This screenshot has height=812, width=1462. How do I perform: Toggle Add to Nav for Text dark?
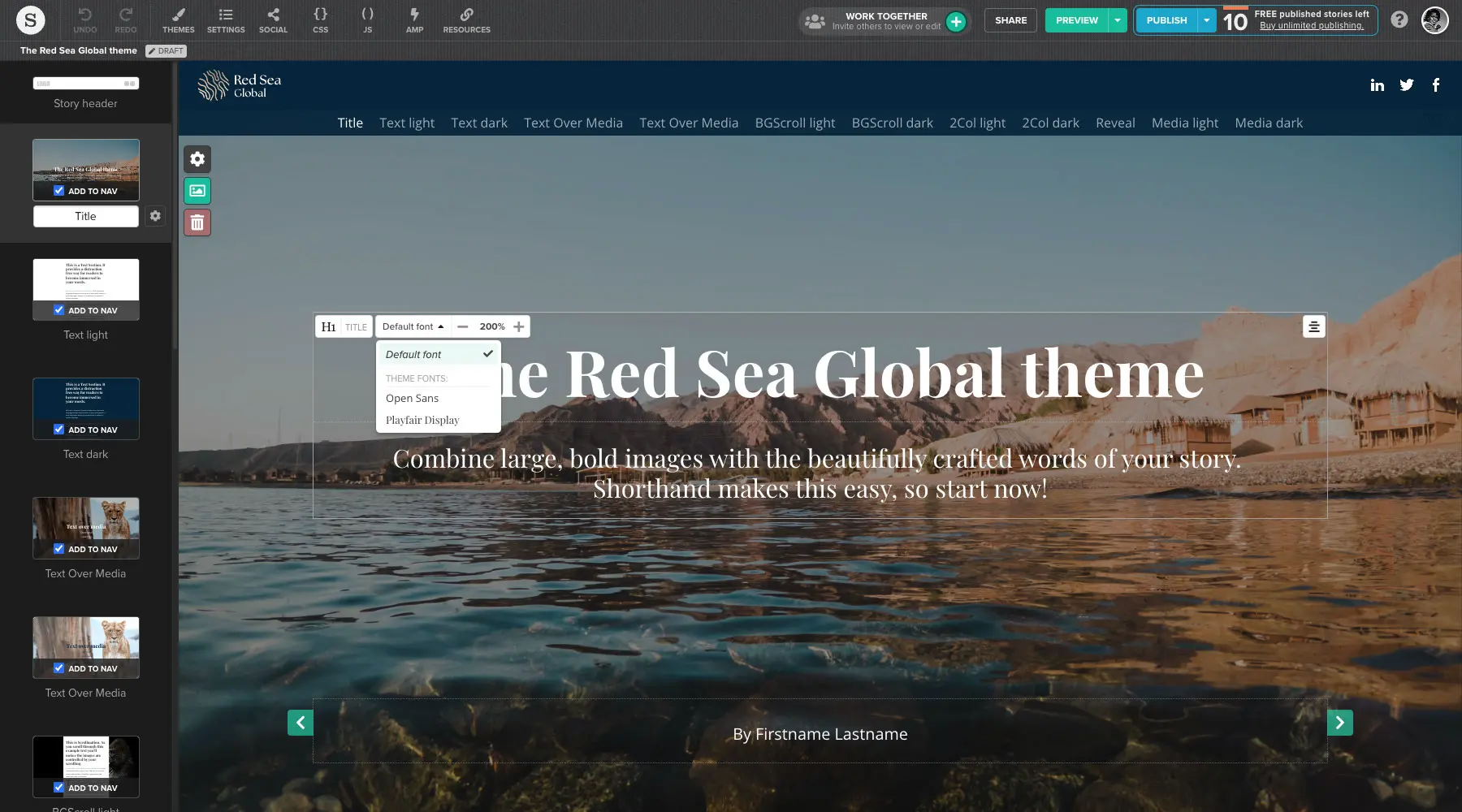pyautogui.click(x=58, y=430)
